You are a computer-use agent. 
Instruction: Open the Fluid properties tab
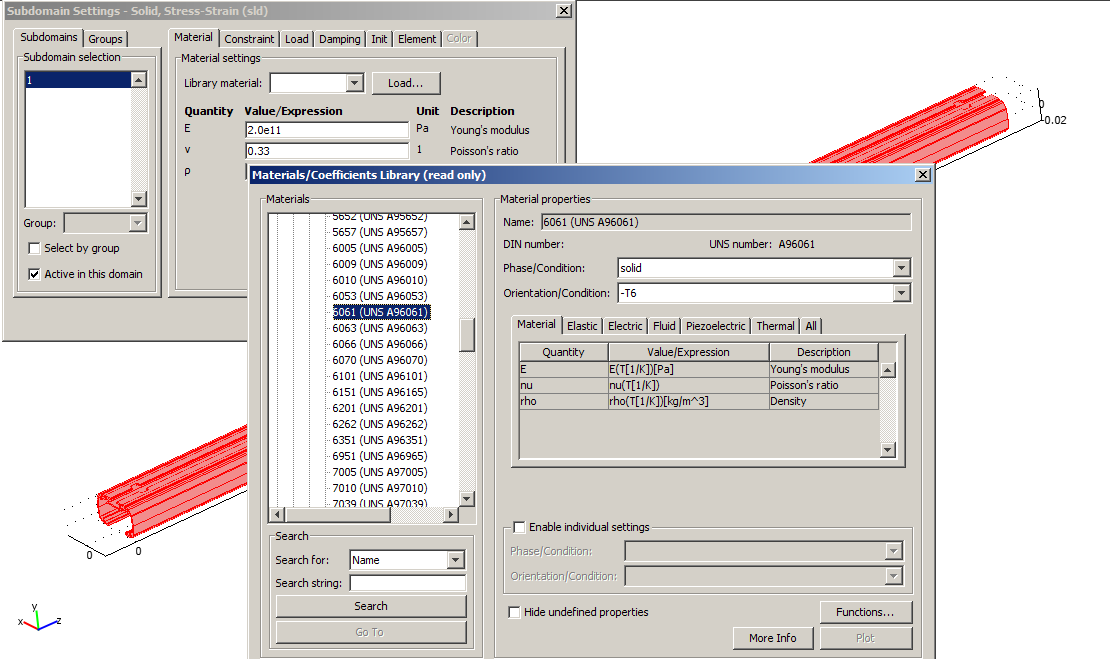point(664,326)
